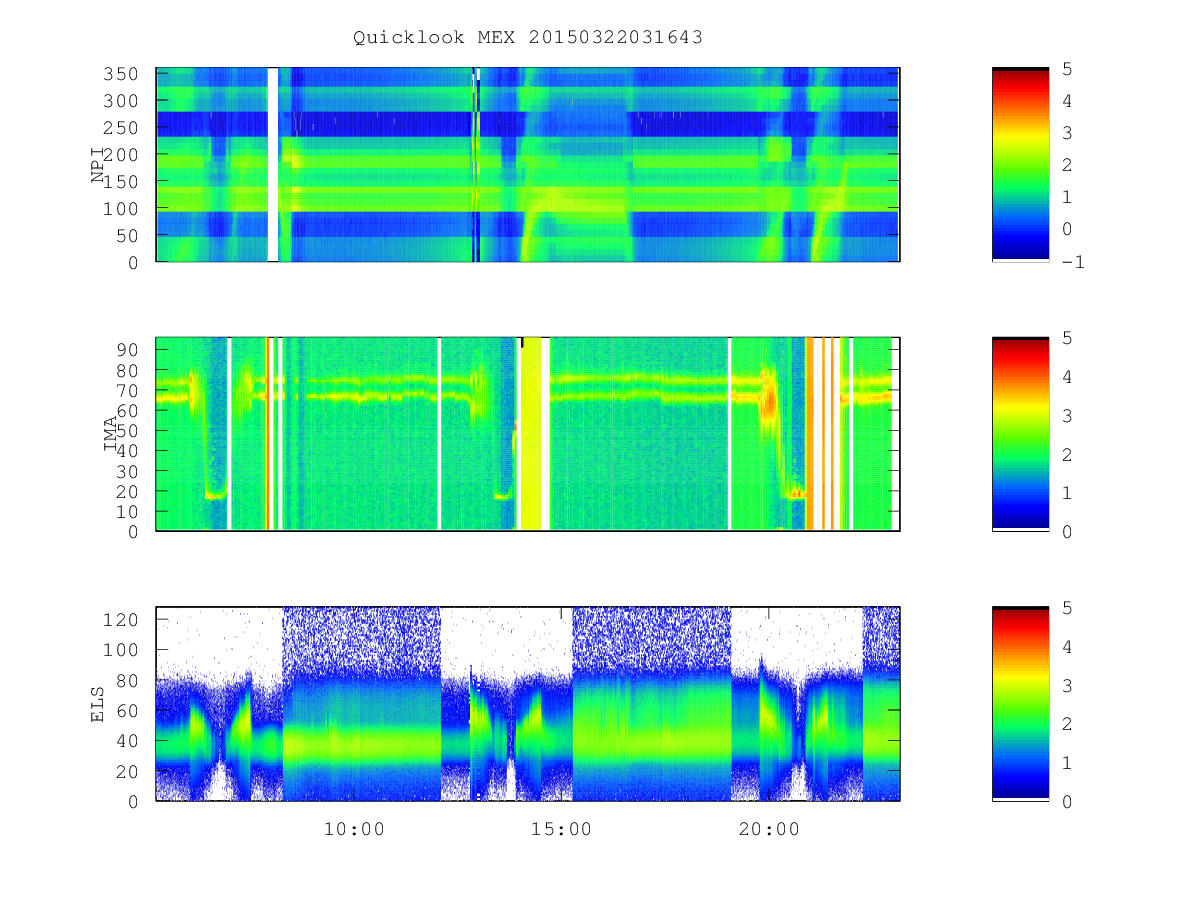Viewport: 1200px width, 900px height.
Task: Click the NPI spectrogram color scale bar
Action: tap(1020, 165)
